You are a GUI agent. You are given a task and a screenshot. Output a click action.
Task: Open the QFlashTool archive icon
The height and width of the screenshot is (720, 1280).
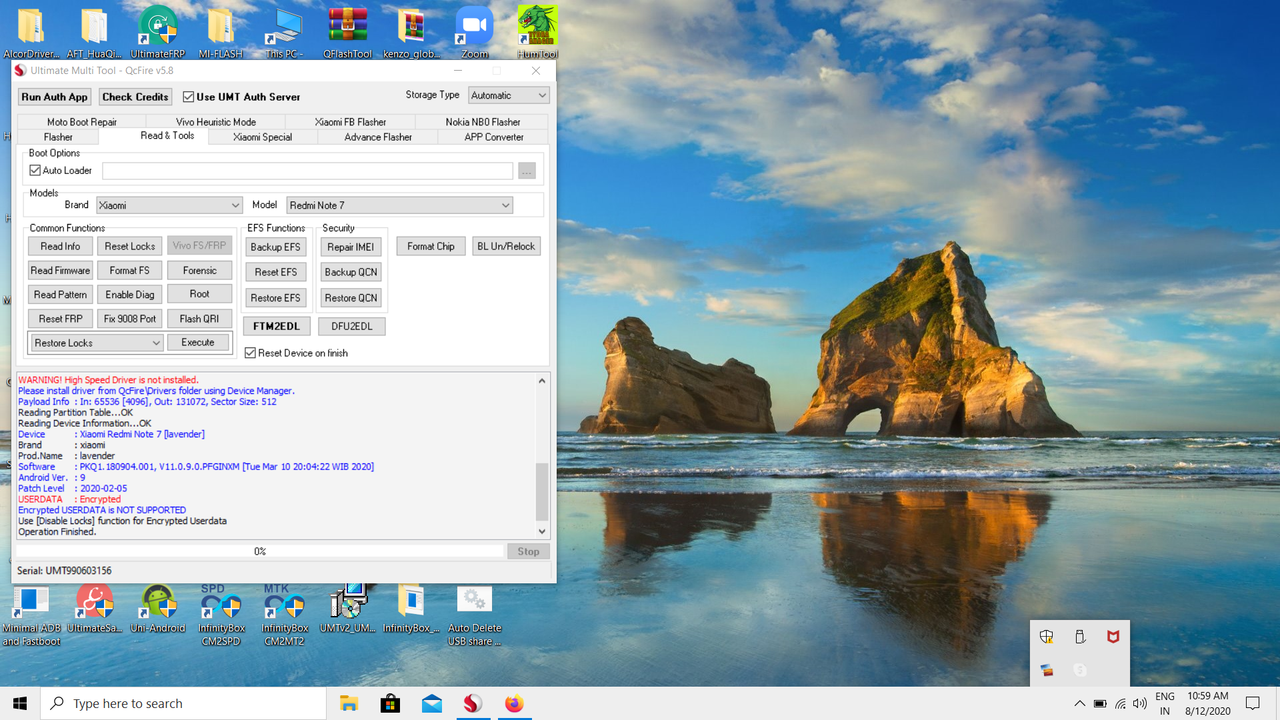tap(347, 30)
